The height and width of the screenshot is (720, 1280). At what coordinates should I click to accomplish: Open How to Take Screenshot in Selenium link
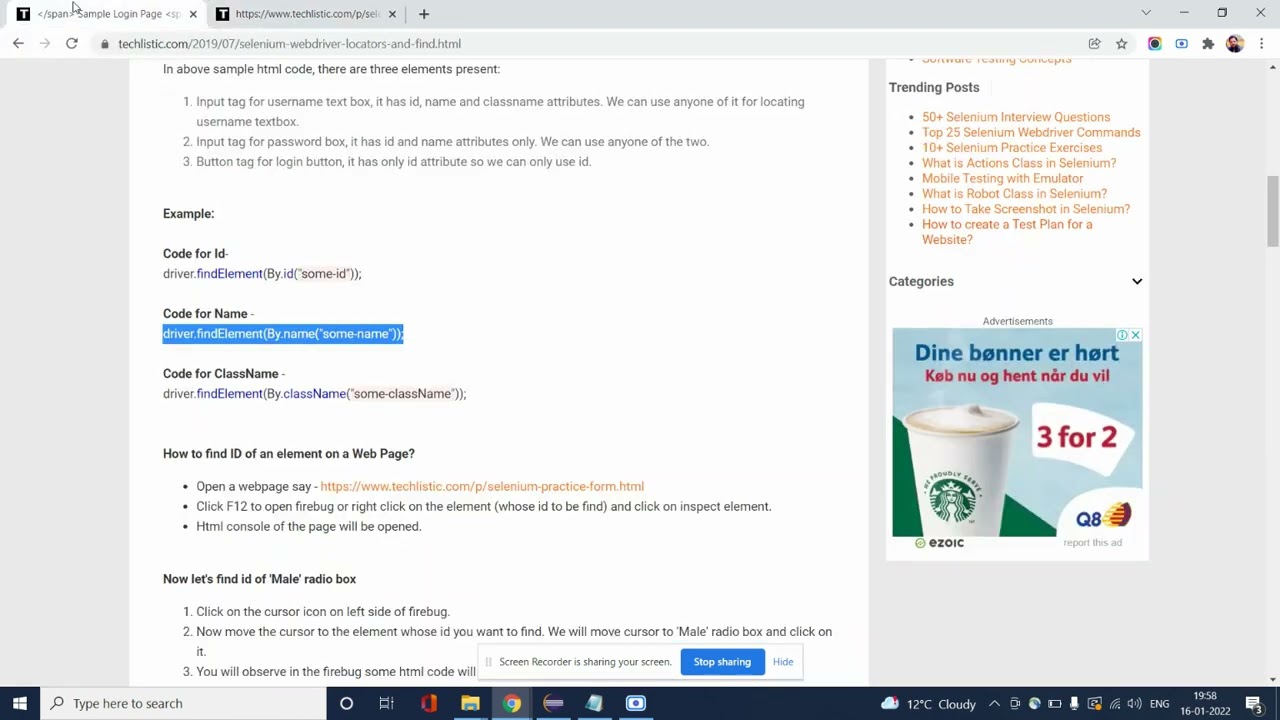1025,209
